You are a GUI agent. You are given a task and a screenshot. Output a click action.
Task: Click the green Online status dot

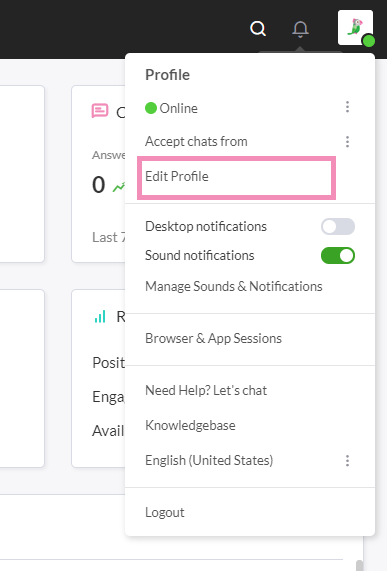click(151, 108)
